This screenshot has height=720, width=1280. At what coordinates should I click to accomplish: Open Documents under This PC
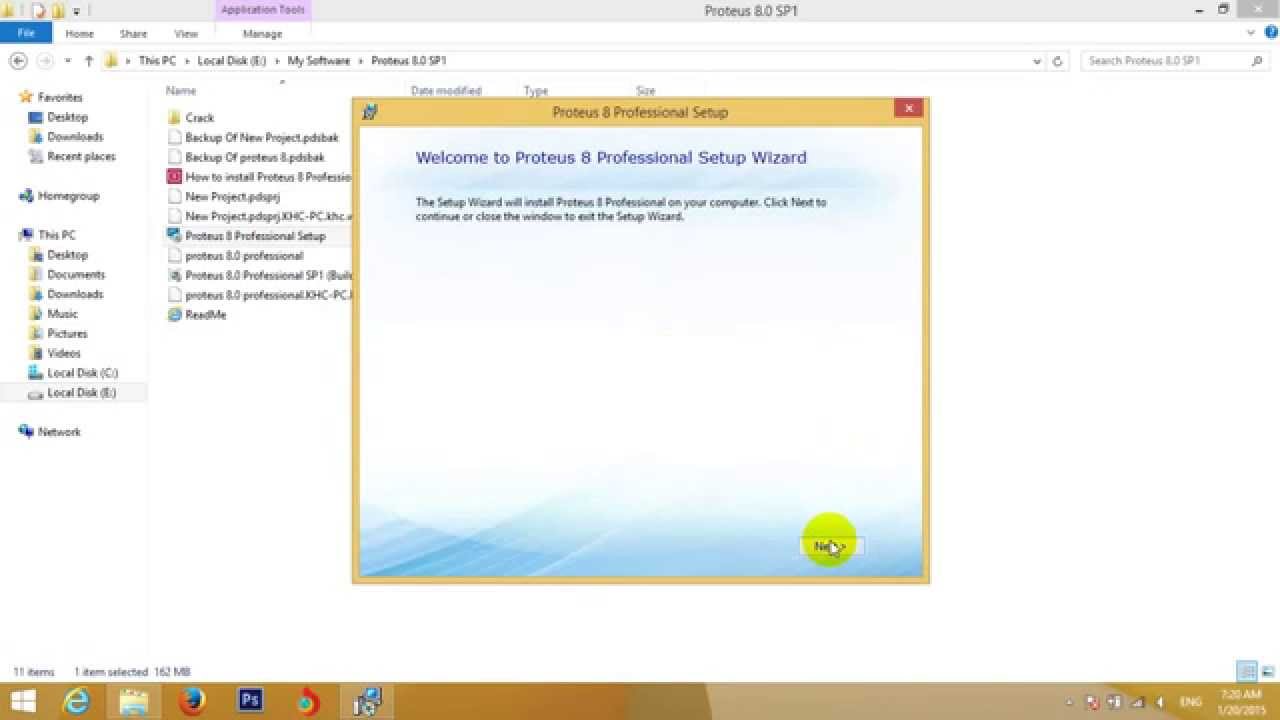tap(76, 274)
